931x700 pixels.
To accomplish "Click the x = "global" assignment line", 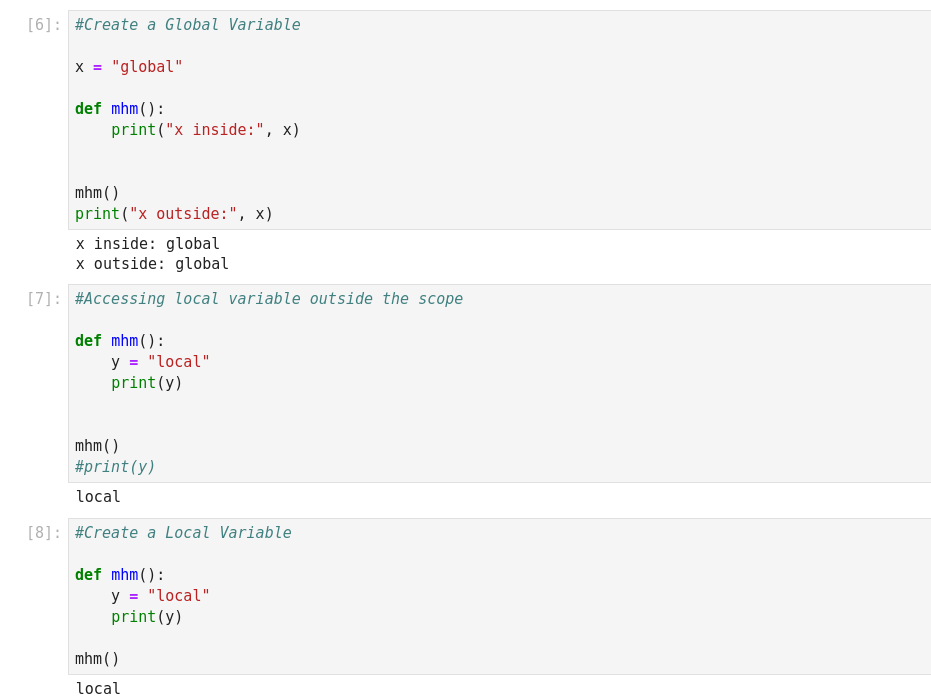I will pos(129,67).
